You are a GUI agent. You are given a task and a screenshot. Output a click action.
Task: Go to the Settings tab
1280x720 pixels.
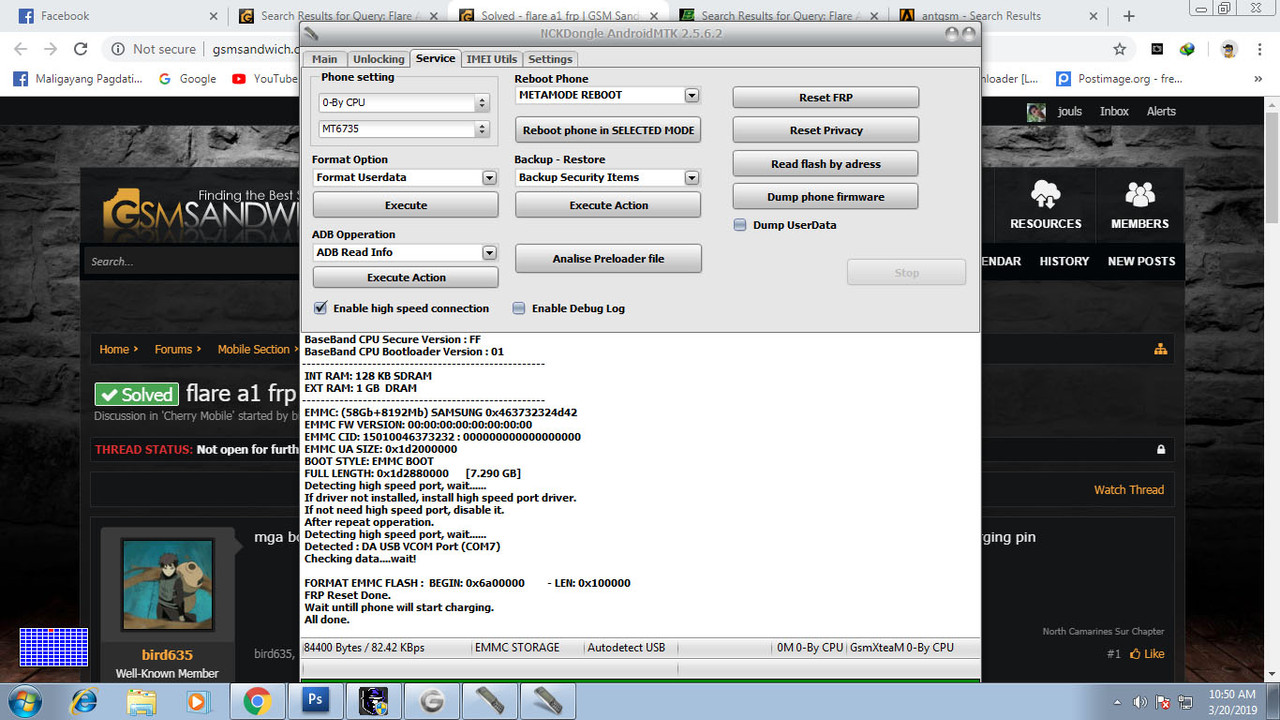point(550,59)
